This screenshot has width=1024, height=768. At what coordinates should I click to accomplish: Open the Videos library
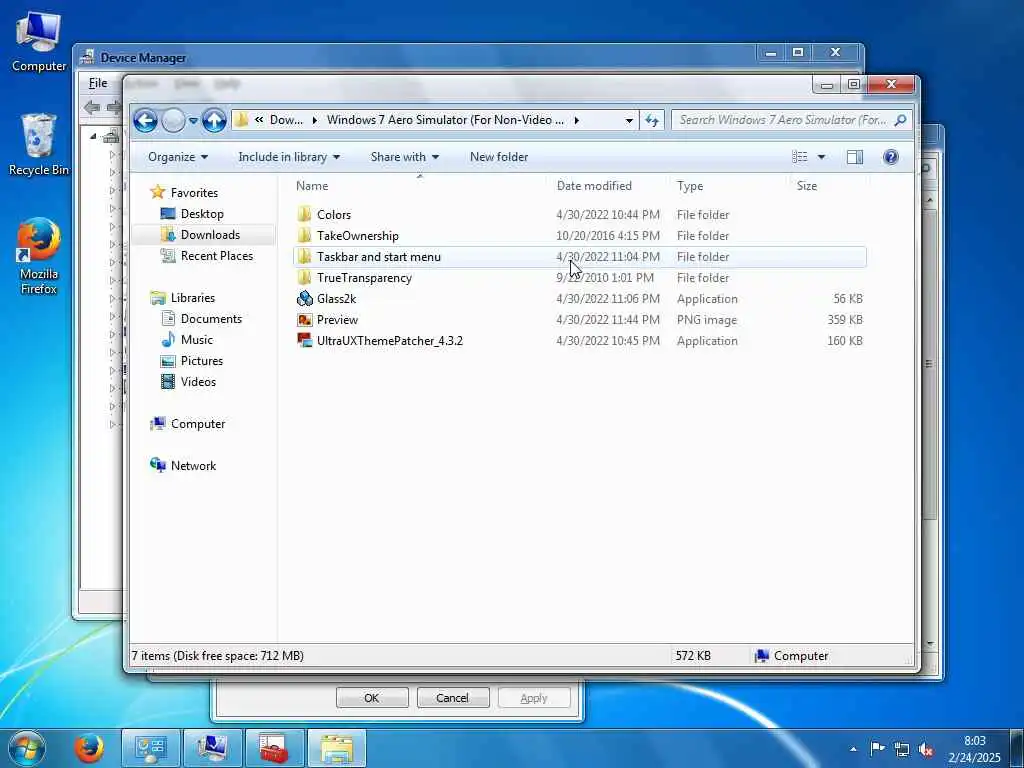click(x=198, y=381)
